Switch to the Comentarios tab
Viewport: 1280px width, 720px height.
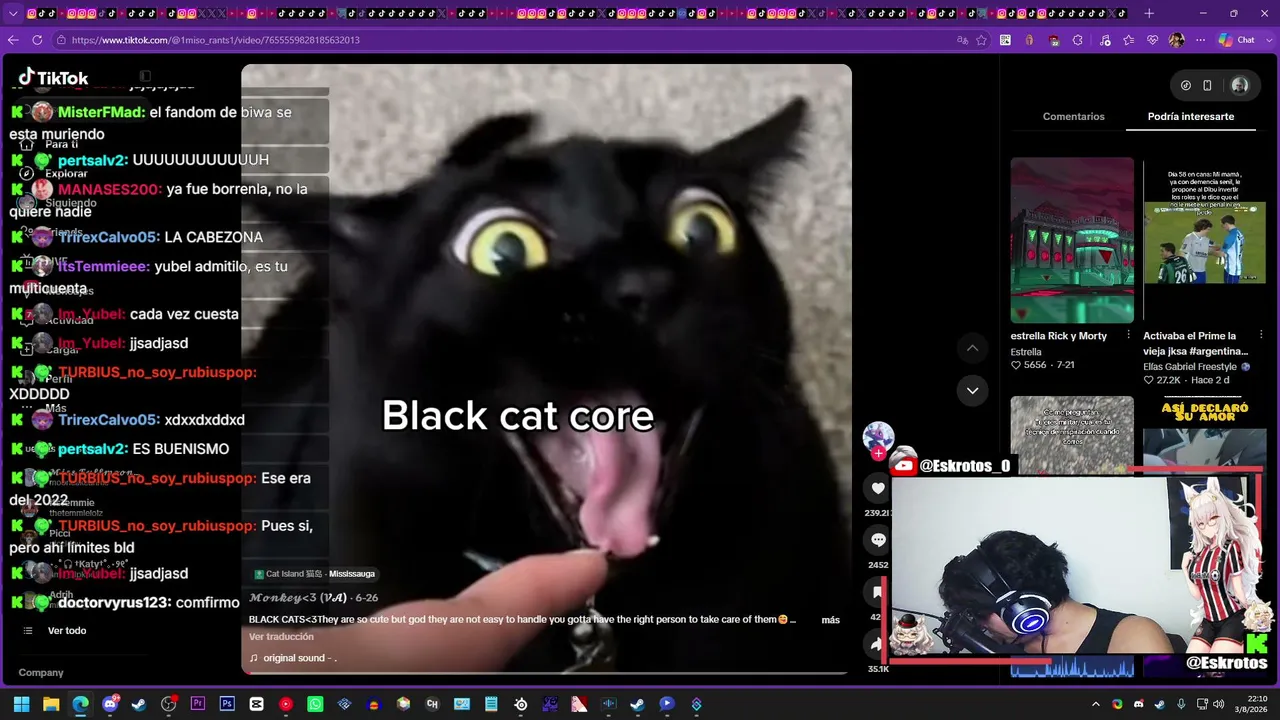tap(1074, 117)
